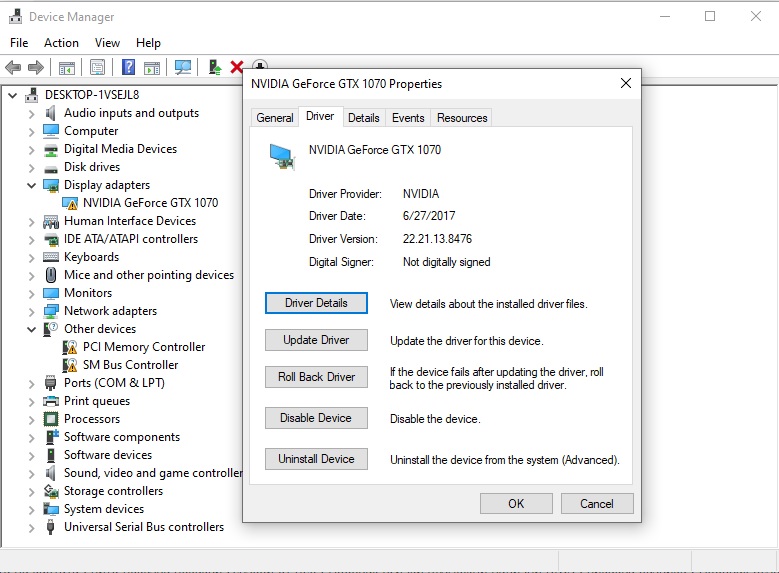This screenshot has height=573, width=779.
Task: Click the action pane toolbar icon
Action: pos(152,68)
